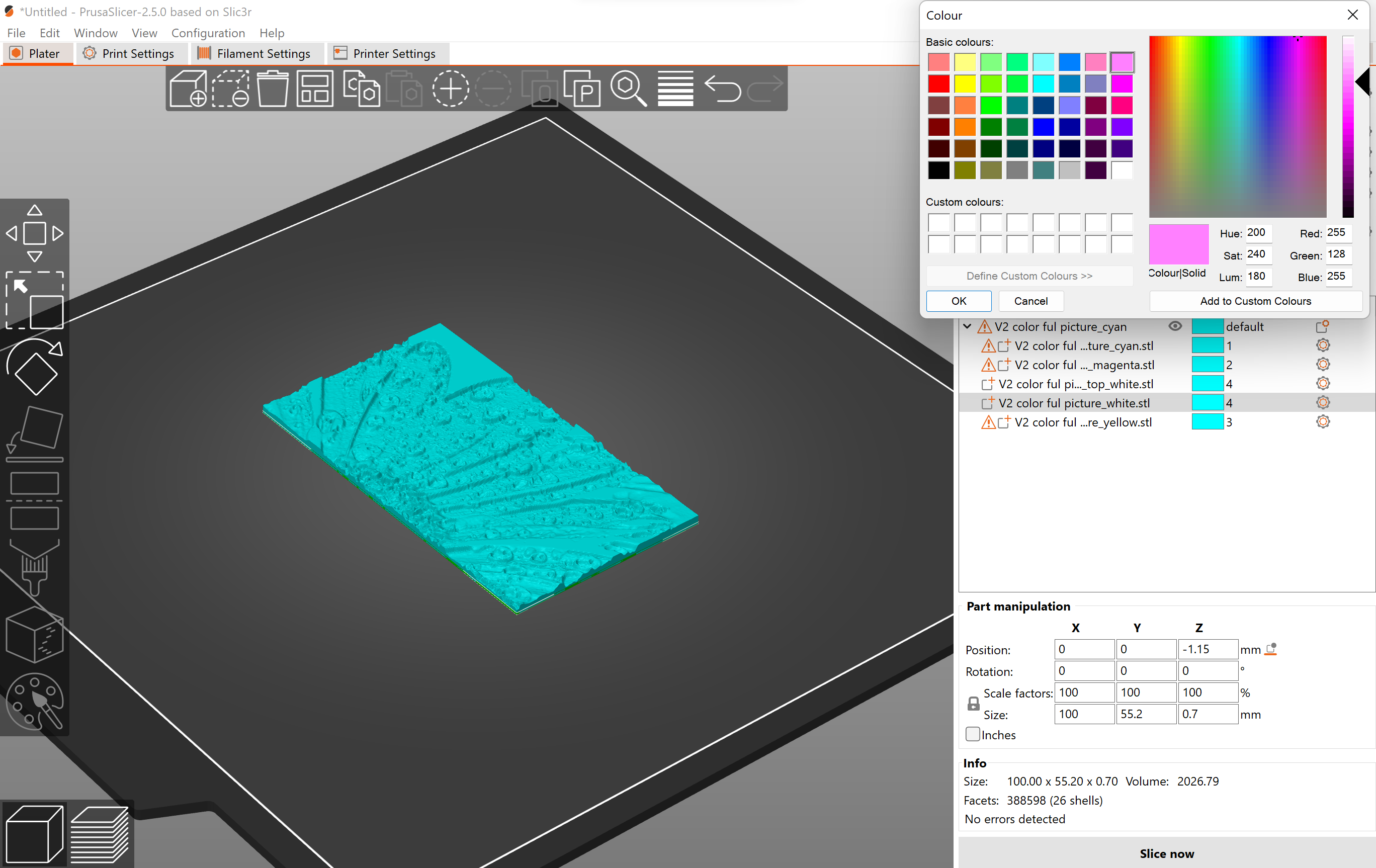Select the Paint-on supports brush tool

pyautogui.click(x=34, y=566)
